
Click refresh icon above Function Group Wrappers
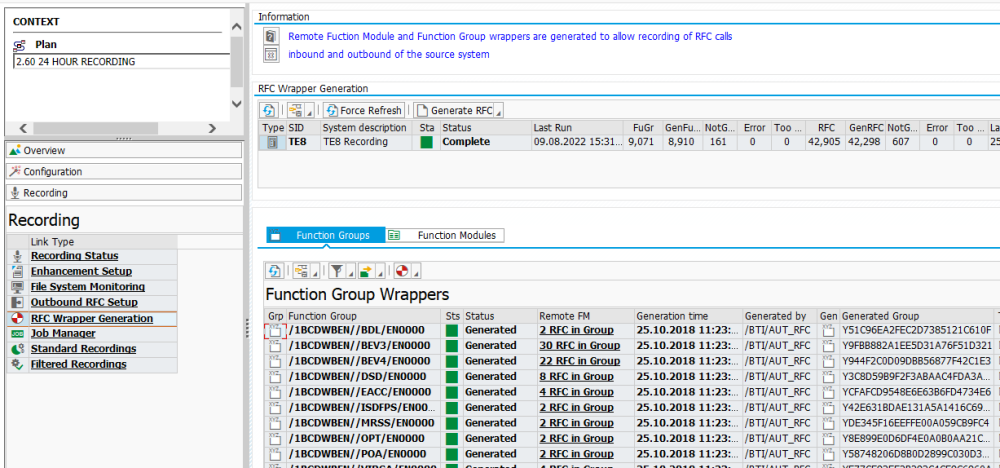coord(274,271)
